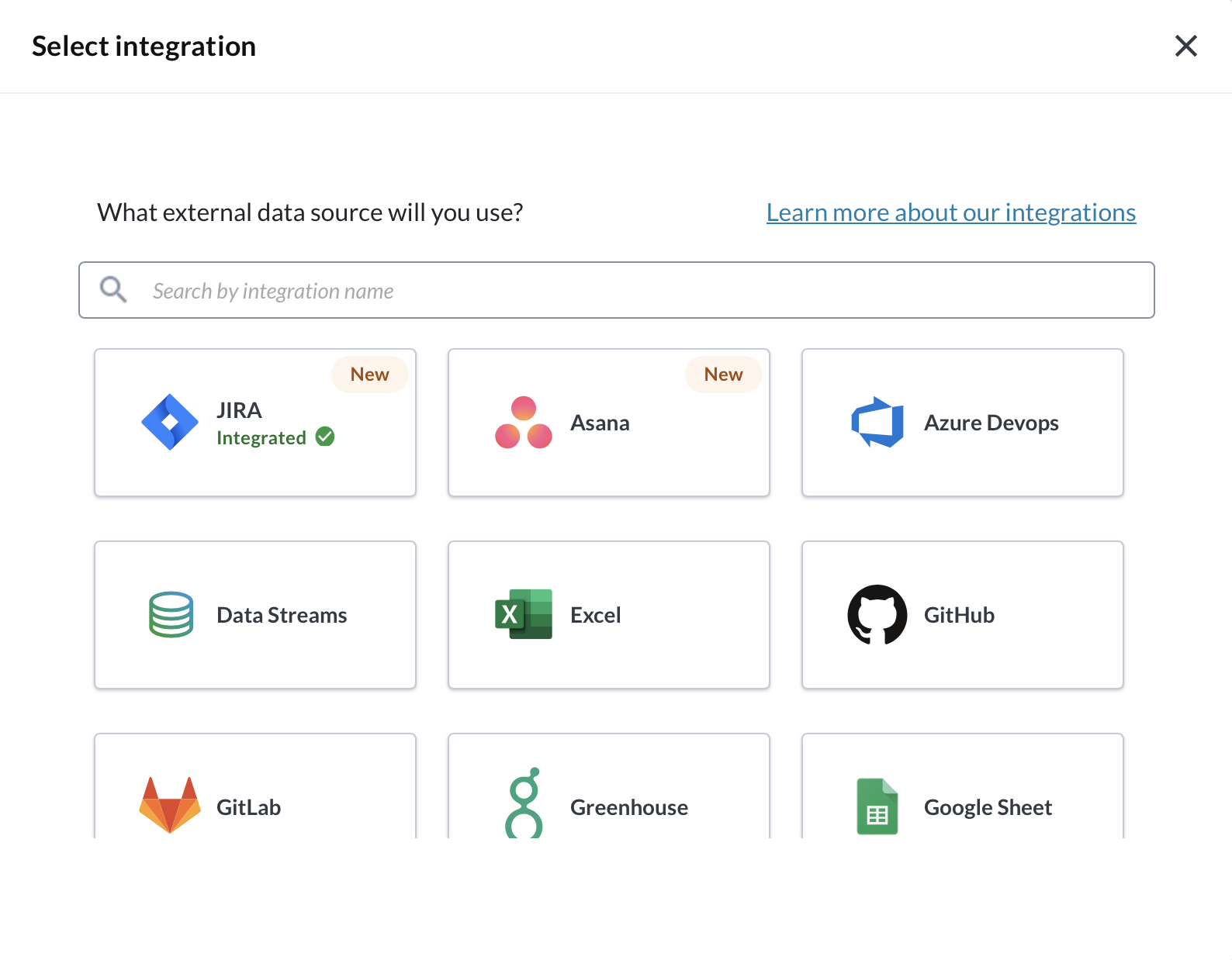Close the Select integration dialog
This screenshot has height=960, width=1232.
pyautogui.click(x=1185, y=46)
